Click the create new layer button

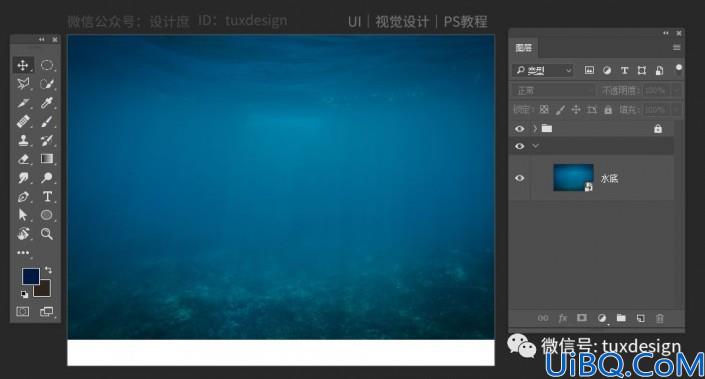pyautogui.click(x=641, y=318)
